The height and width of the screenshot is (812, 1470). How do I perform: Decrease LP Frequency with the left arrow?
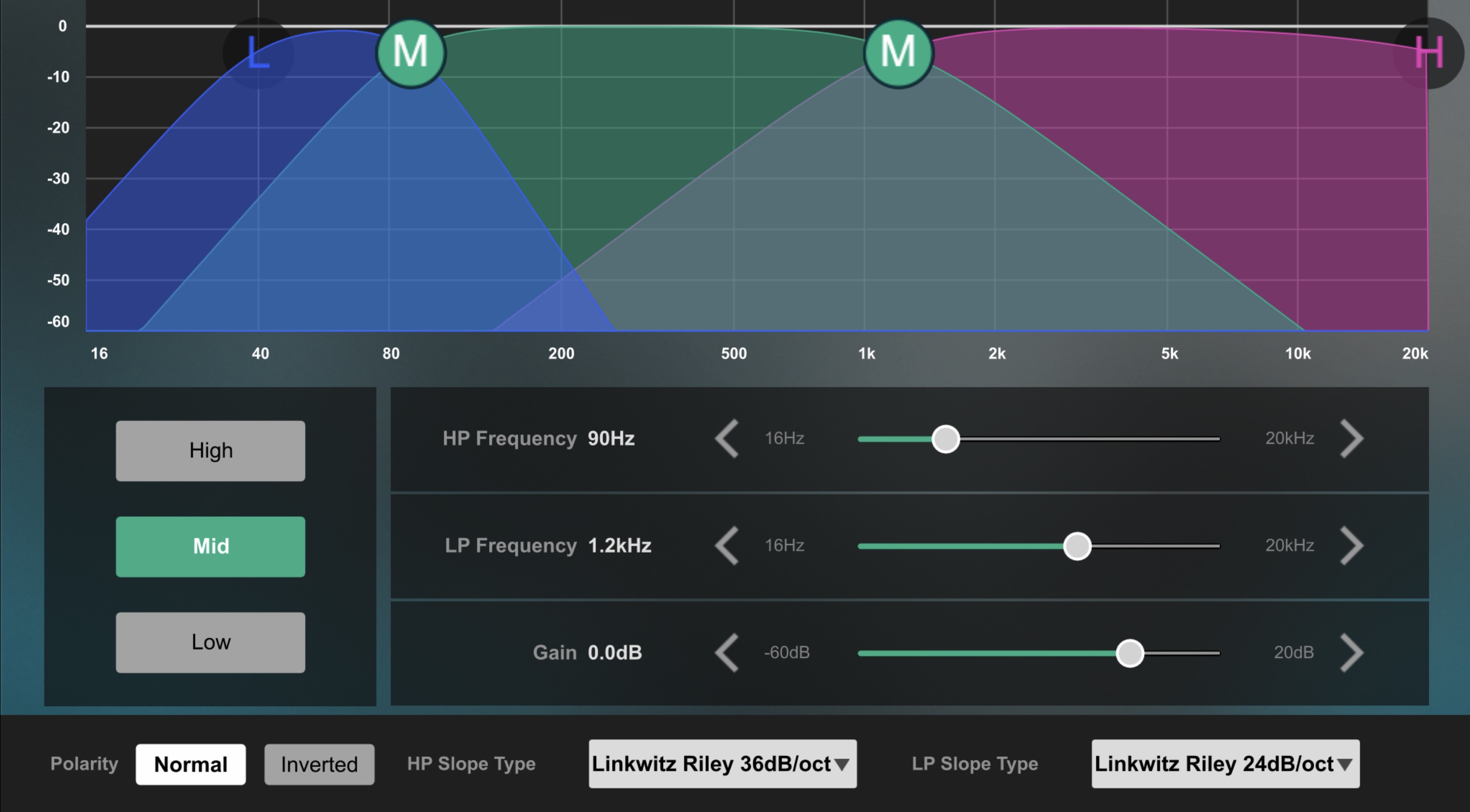point(727,546)
